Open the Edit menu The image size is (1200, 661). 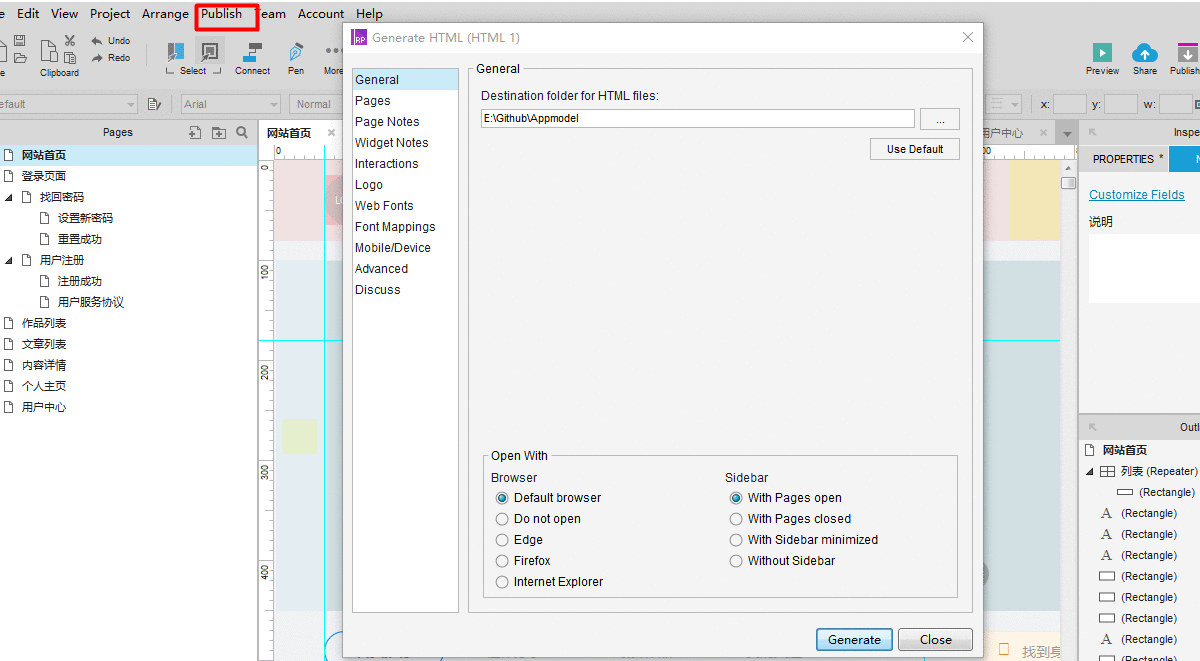coord(28,14)
